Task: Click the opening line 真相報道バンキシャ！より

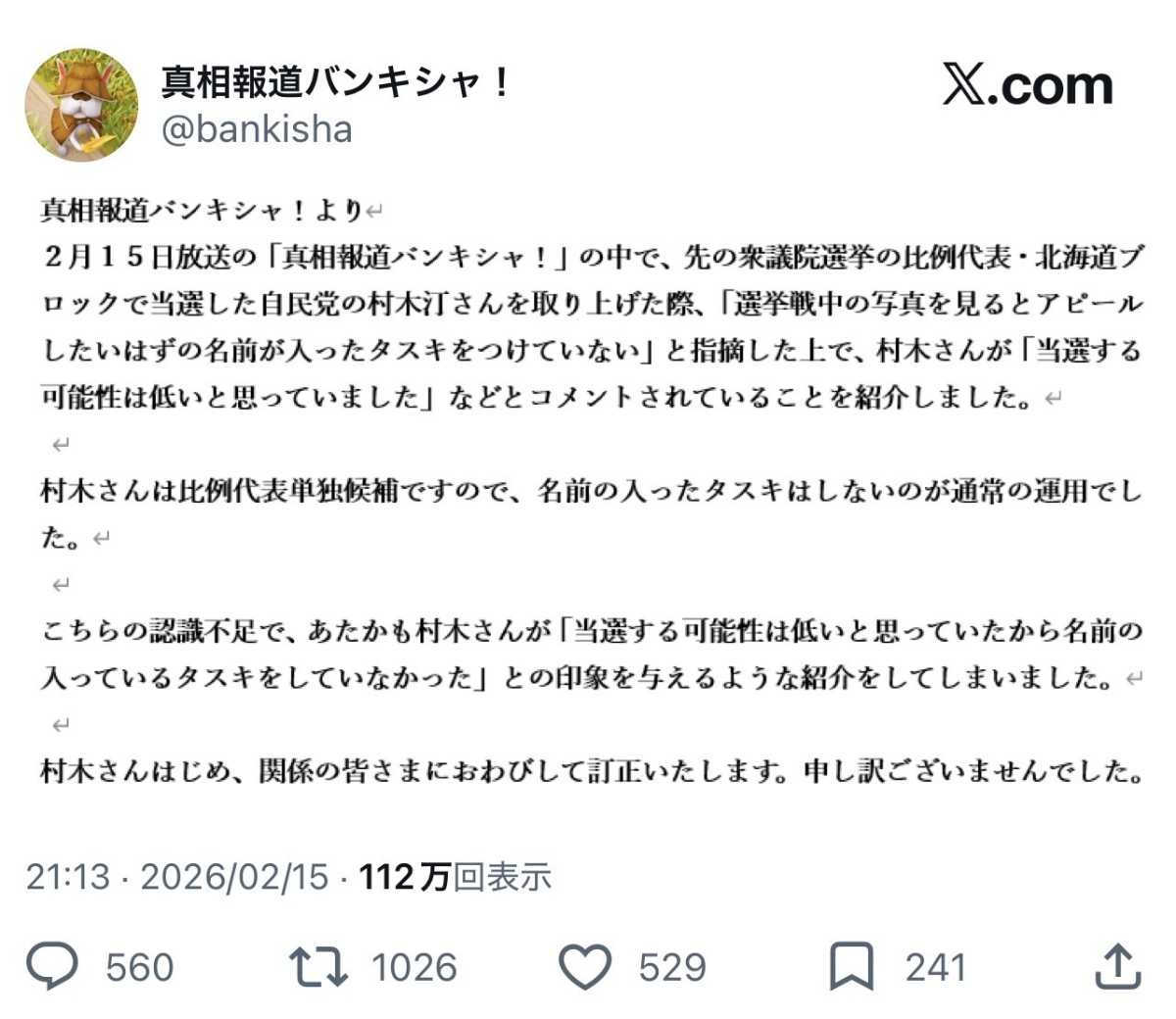Action: (203, 211)
